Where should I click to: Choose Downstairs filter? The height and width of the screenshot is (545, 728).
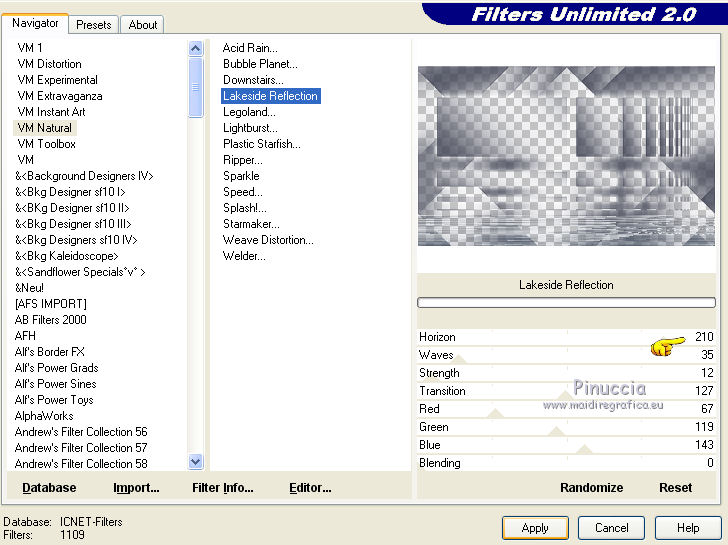253,80
